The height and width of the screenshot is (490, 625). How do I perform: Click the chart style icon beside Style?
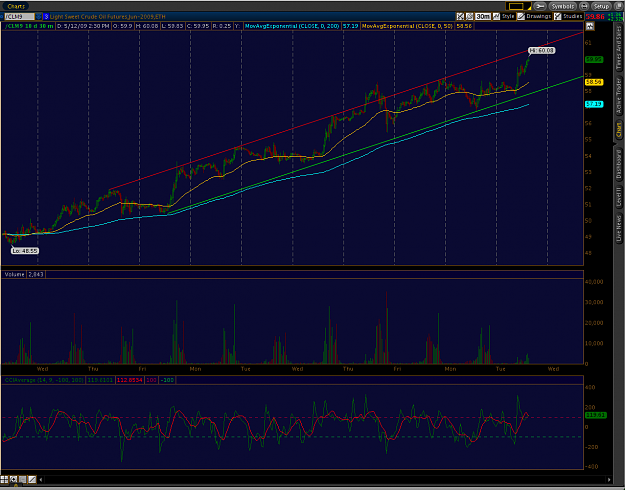point(496,16)
